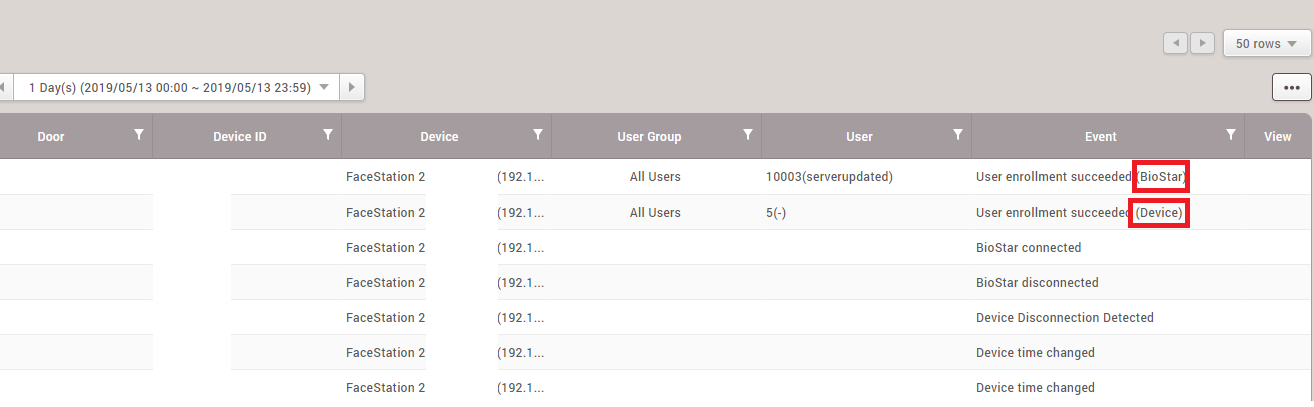Filter the Device column

click(538, 135)
